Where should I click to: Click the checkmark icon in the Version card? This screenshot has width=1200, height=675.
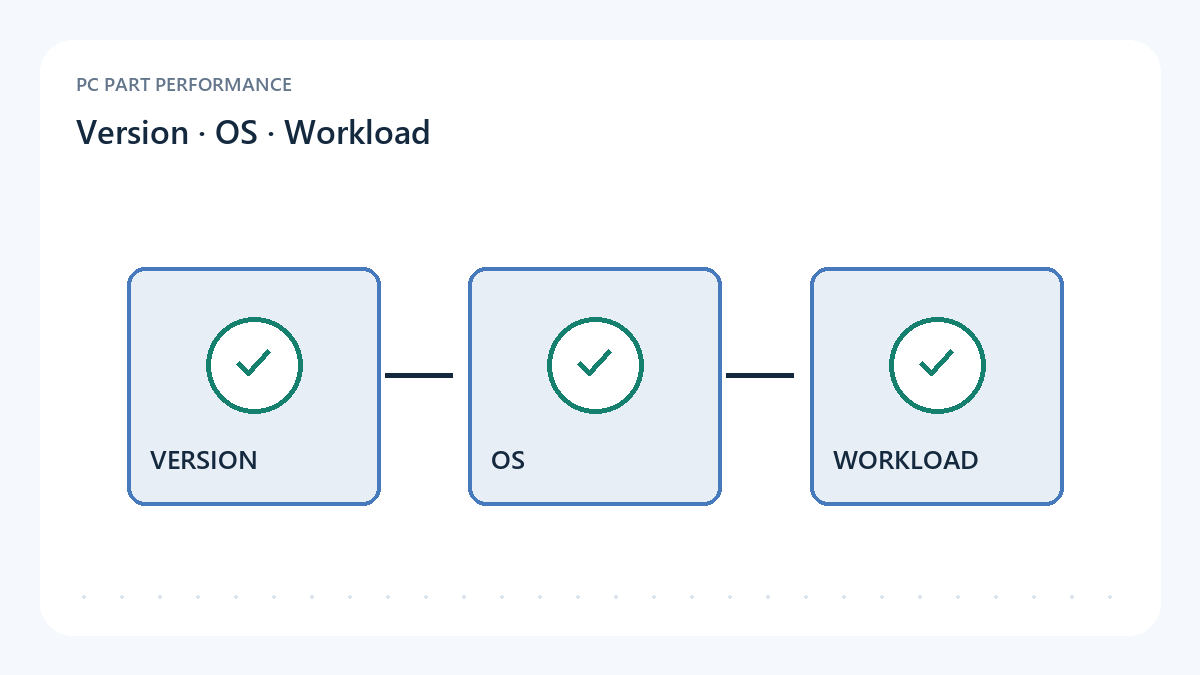(x=254, y=365)
